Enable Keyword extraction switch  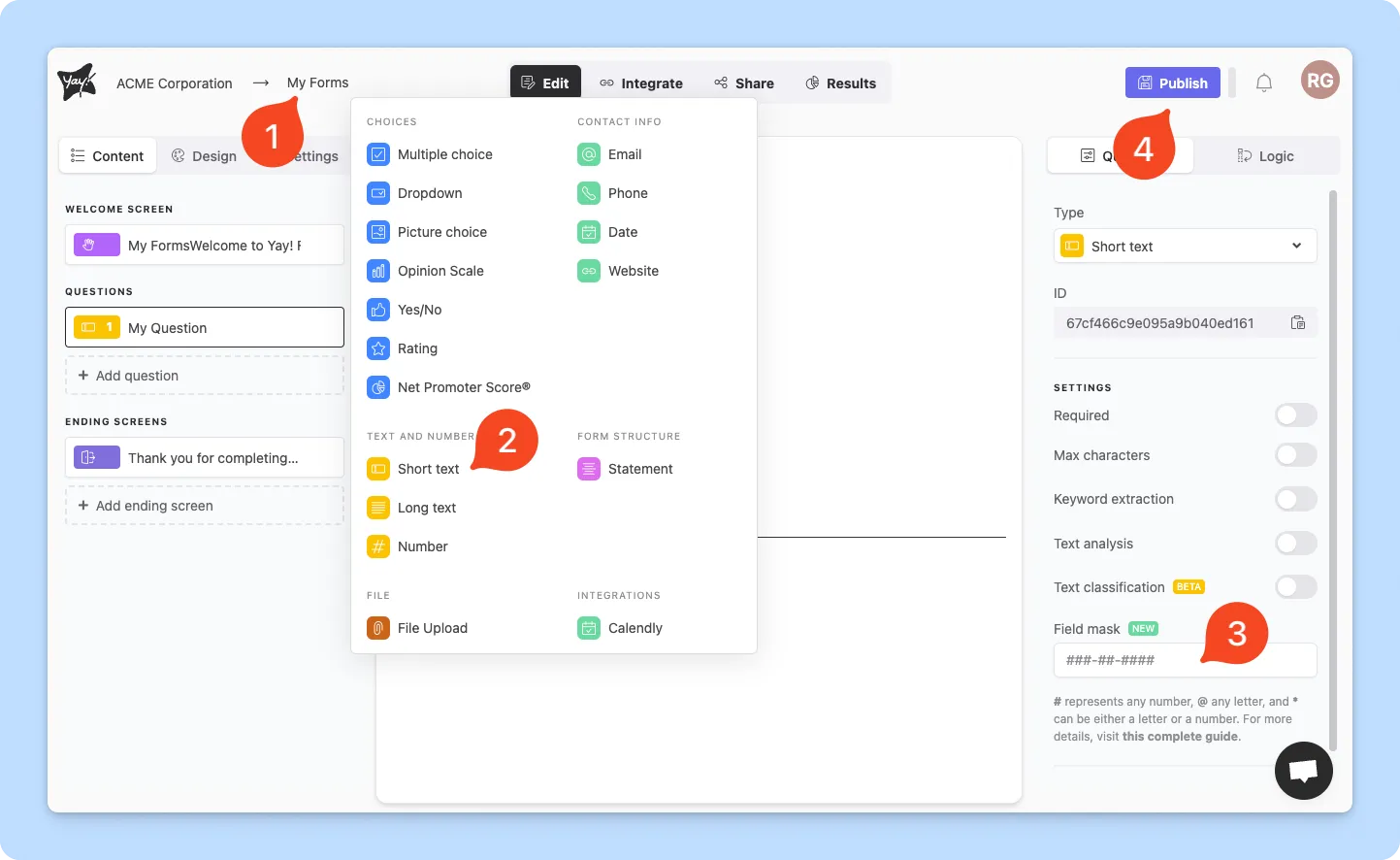point(1295,499)
